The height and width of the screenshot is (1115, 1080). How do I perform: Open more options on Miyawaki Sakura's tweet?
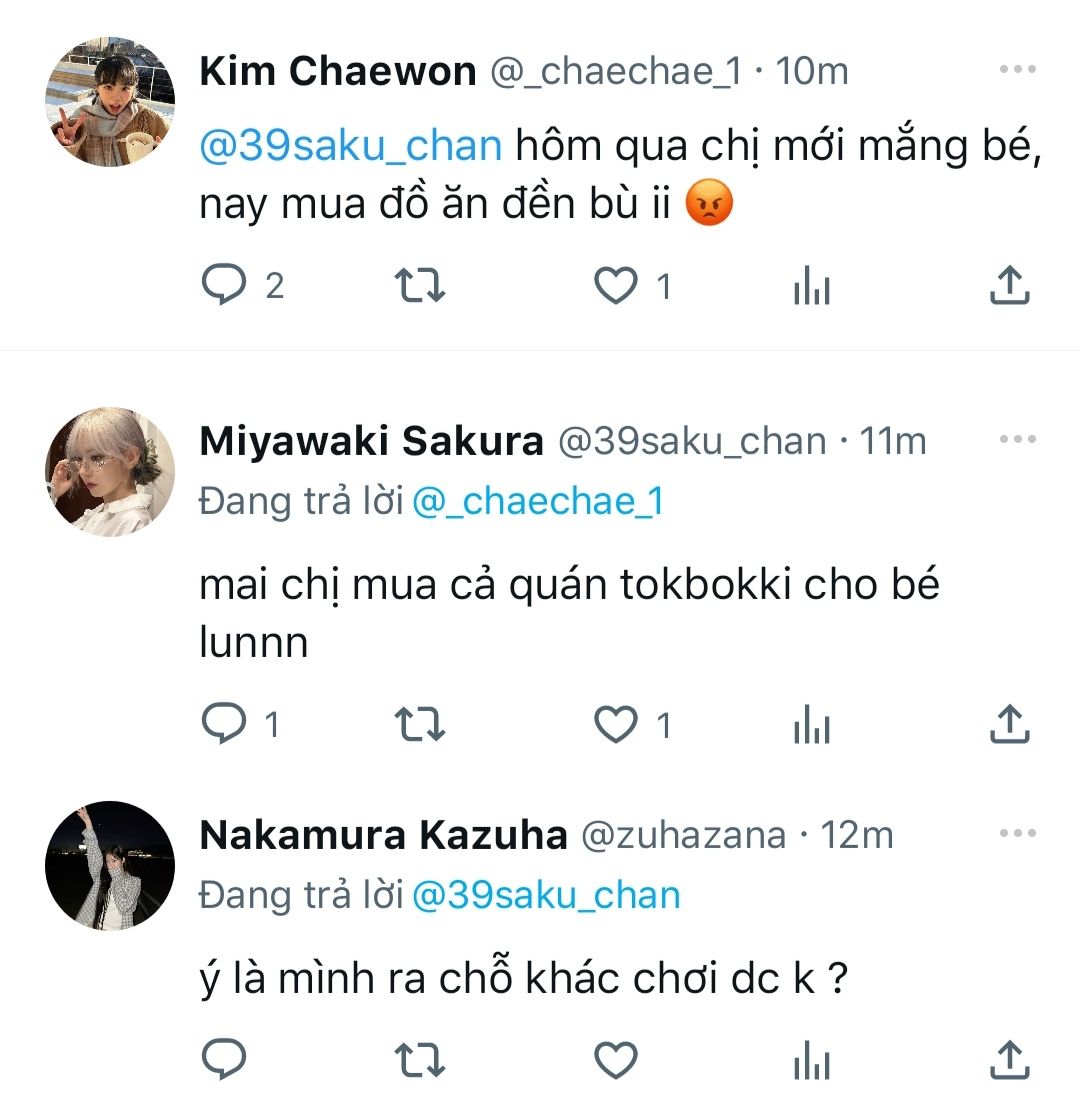click(x=1017, y=439)
